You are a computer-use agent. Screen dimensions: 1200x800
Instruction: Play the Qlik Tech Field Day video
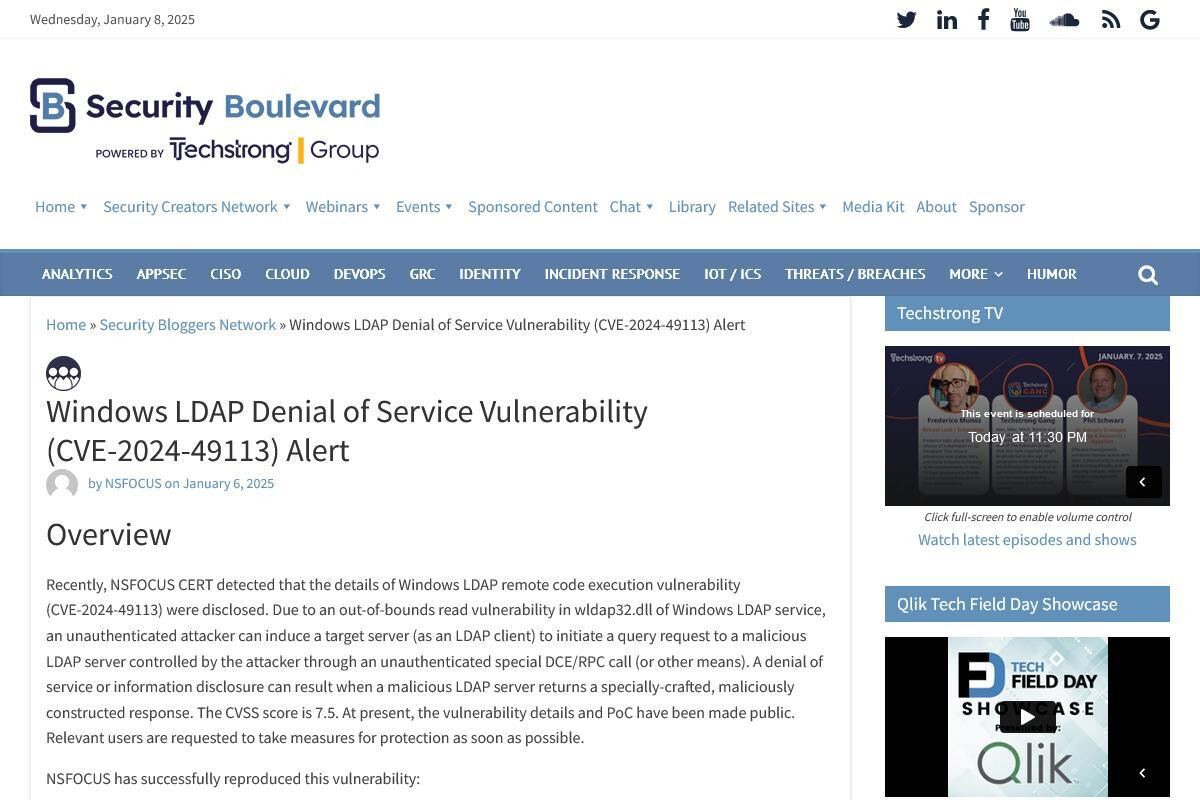[x=1027, y=717]
